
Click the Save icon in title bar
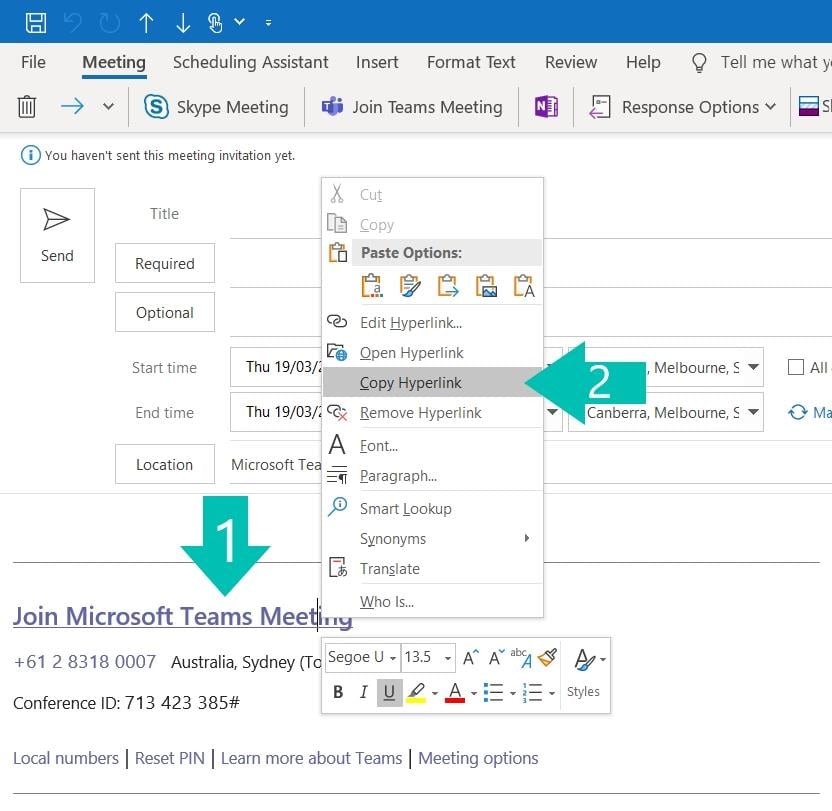tap(36, 21)
